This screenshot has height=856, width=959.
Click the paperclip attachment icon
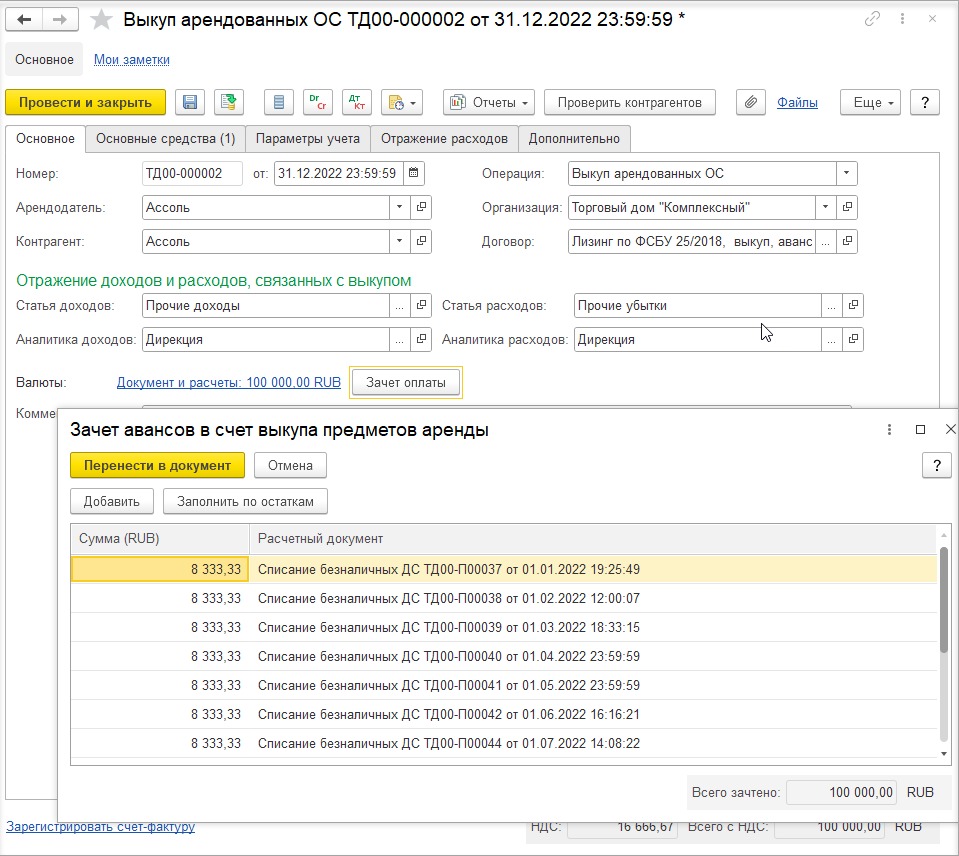tap(750, 102)
